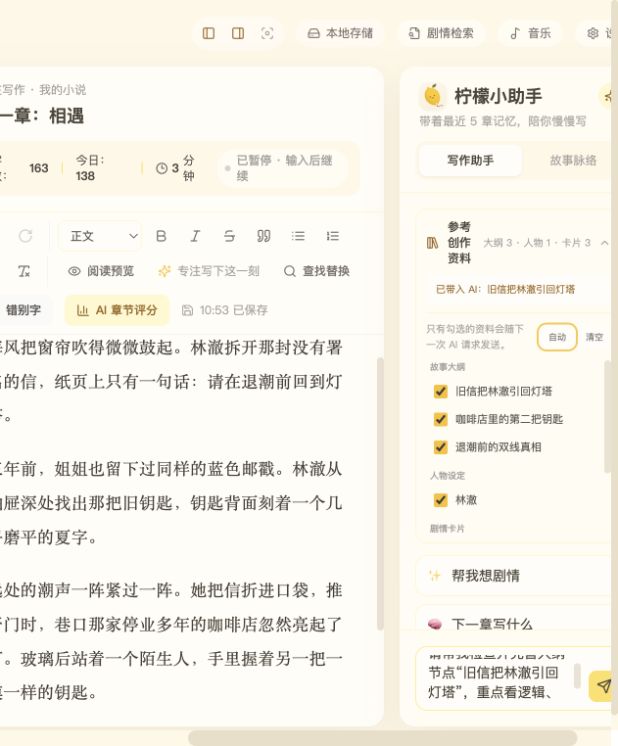Uncheck the 林澈 character checkbox
Screen dimensions: 618x746
pyautogui.click(x=441, y=500)
